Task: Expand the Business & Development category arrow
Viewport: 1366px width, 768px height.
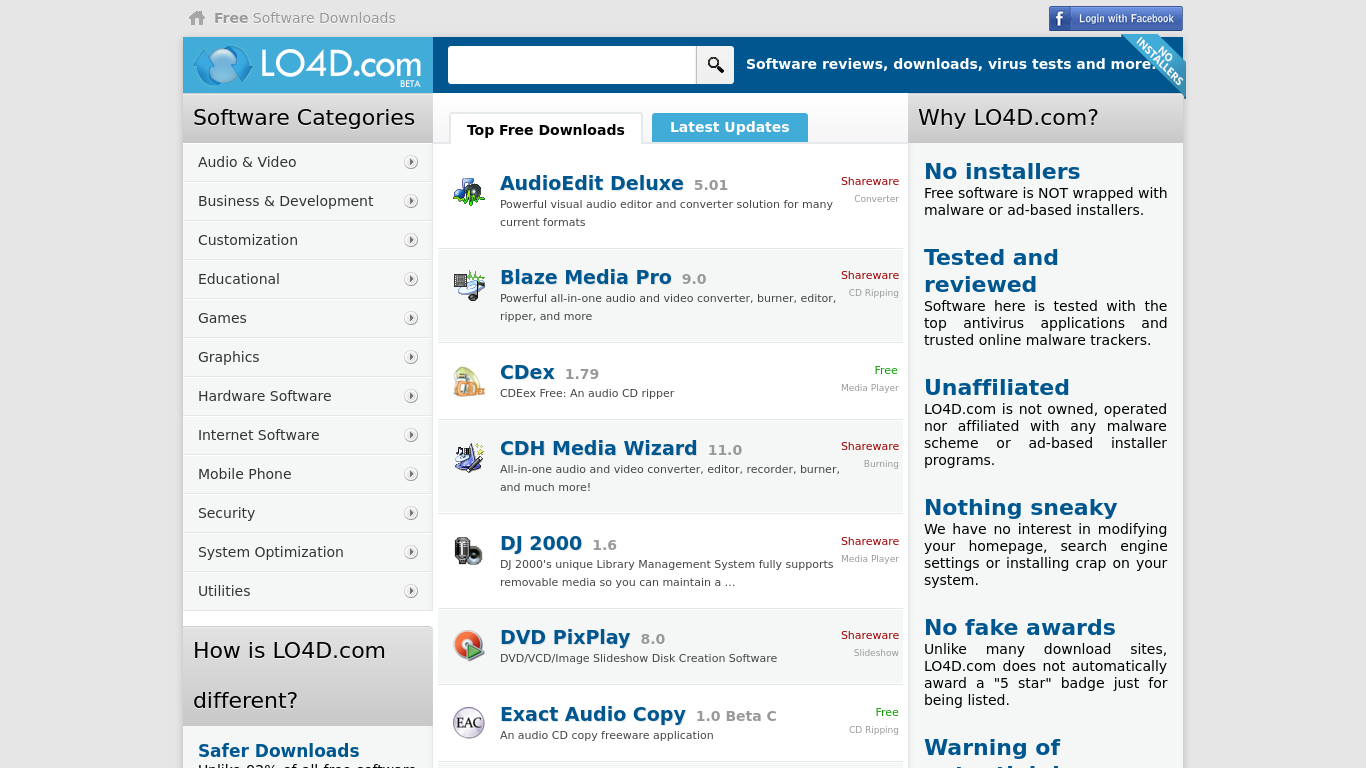Action: [x=411, y=201]
